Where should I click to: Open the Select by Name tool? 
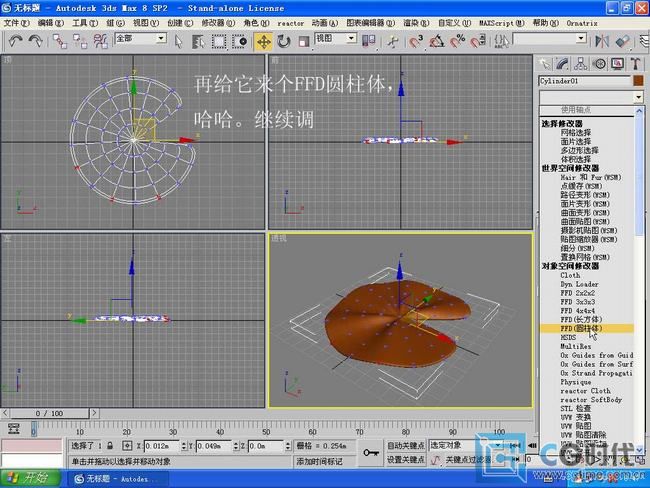click(199, 41)
